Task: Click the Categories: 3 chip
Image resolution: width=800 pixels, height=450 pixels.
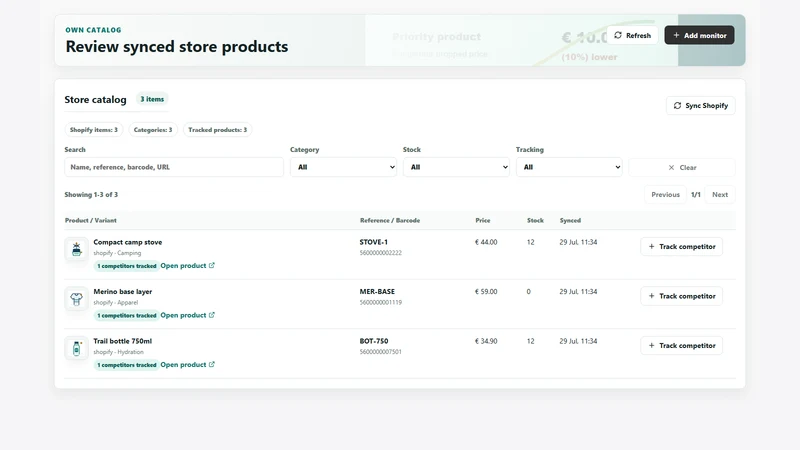Action: 153,130
